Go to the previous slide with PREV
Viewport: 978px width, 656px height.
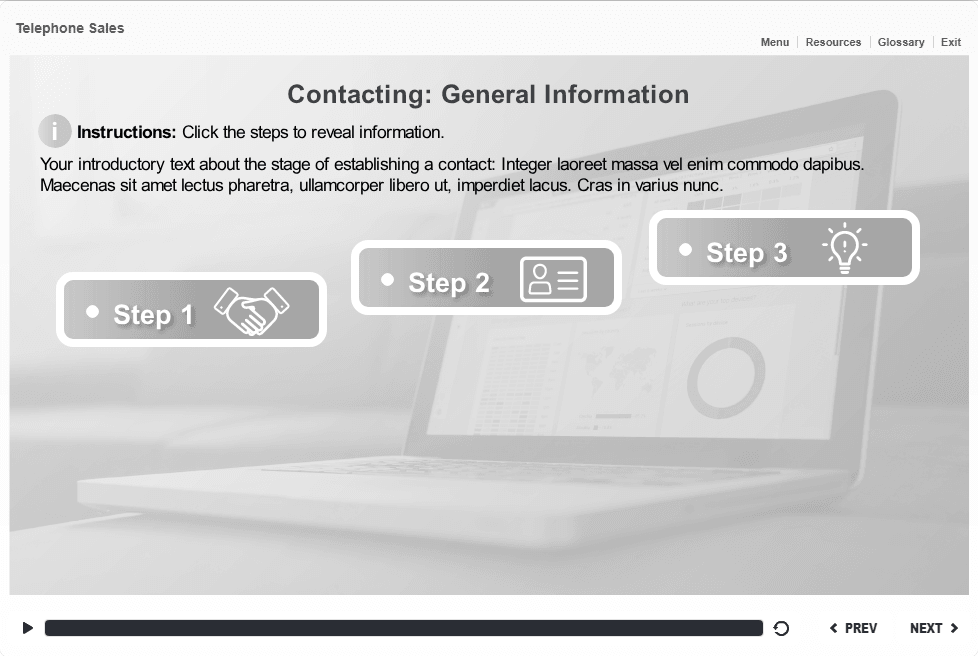point(853,628)
